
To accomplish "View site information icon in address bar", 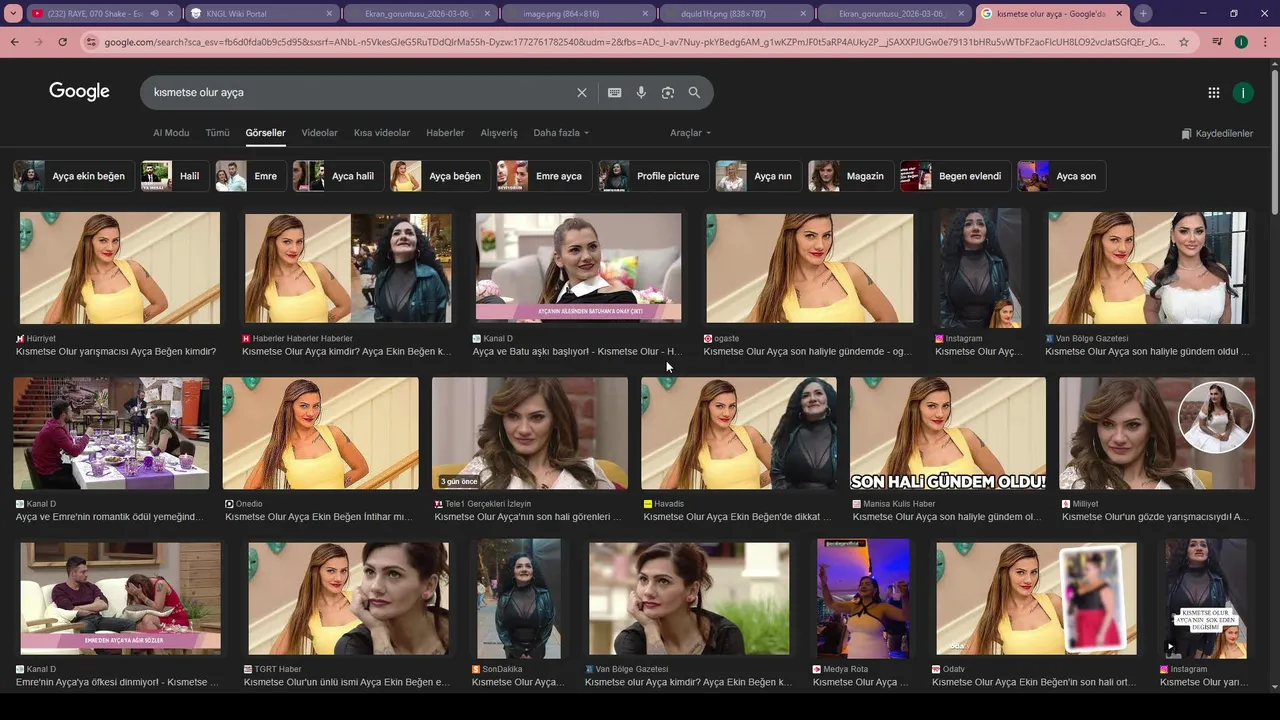I will 92,42.
